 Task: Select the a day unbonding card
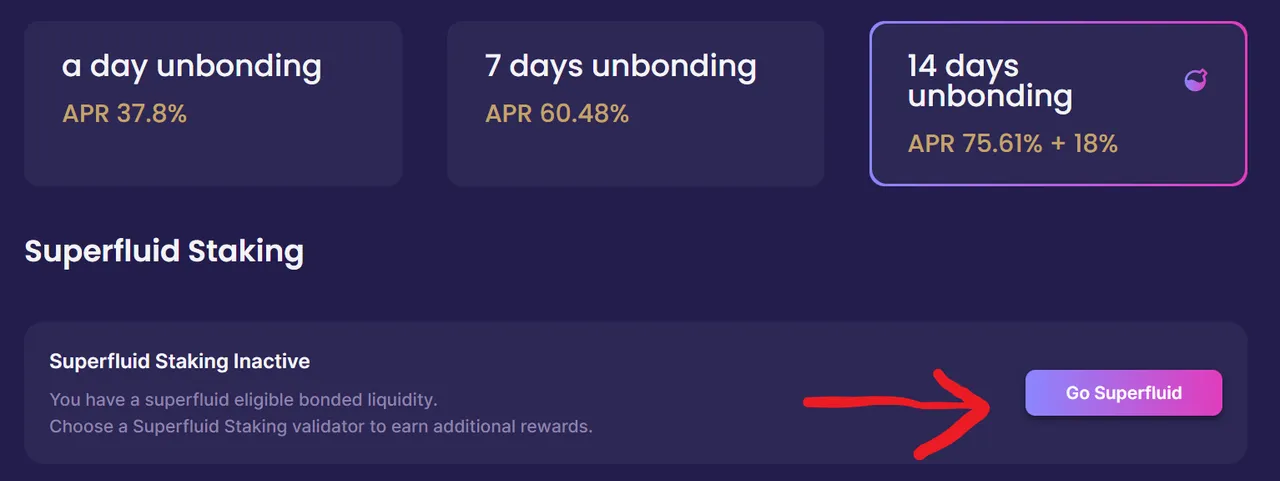click(213, 104)
